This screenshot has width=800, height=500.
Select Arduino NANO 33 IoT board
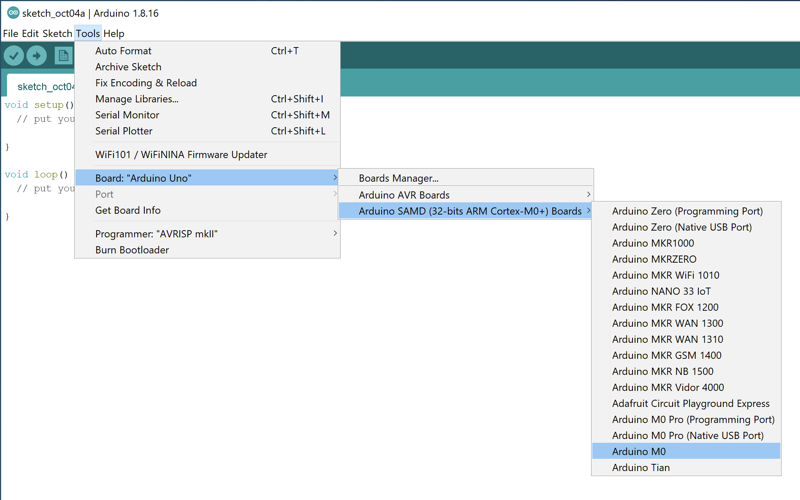coord(686,291)
